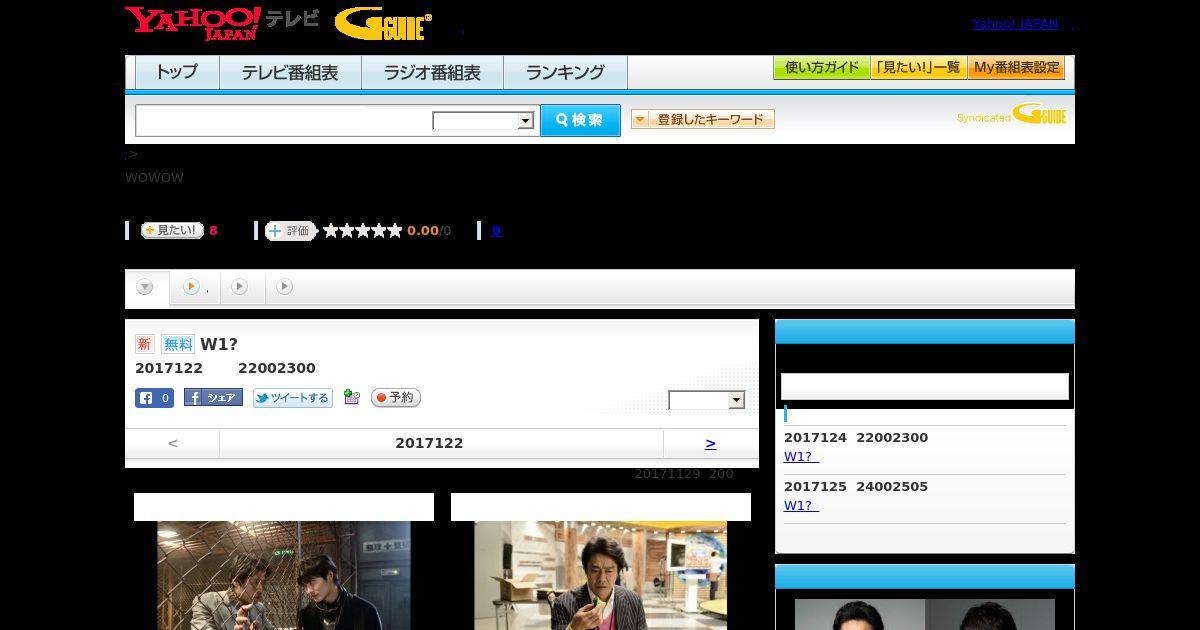Click the 新 new-program badge
Image resolution: width=1200 pixels, height=630 pixels.
pos(145,344)
